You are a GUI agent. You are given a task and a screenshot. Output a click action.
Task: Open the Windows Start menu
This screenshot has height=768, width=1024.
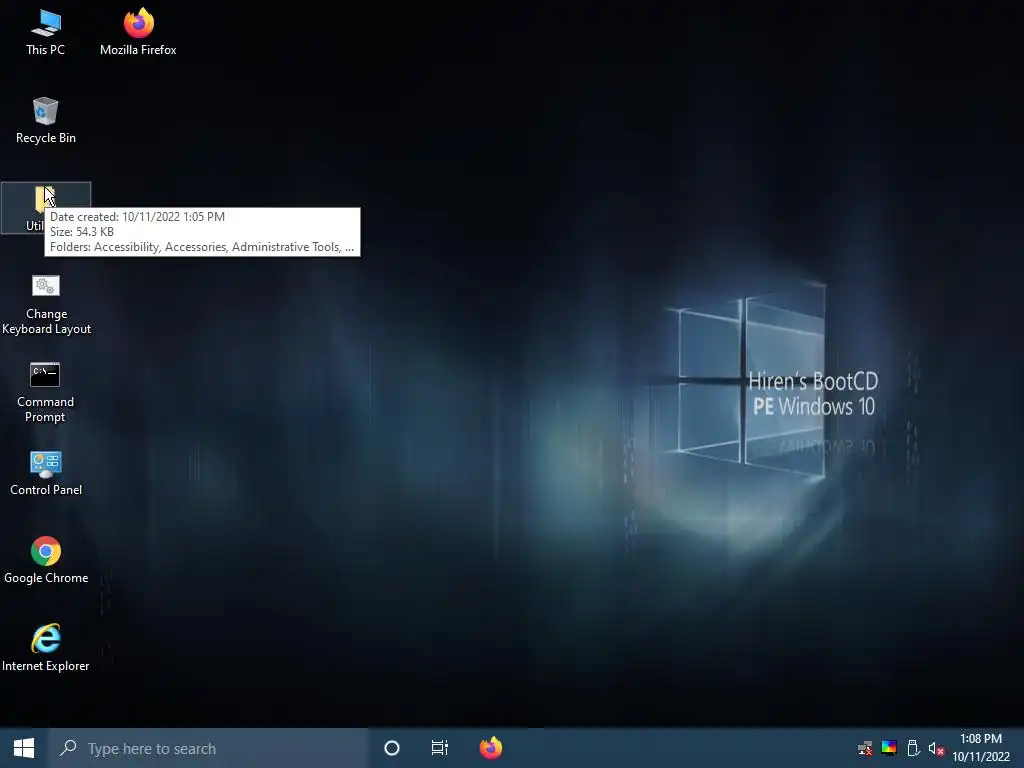pos(24,748)
